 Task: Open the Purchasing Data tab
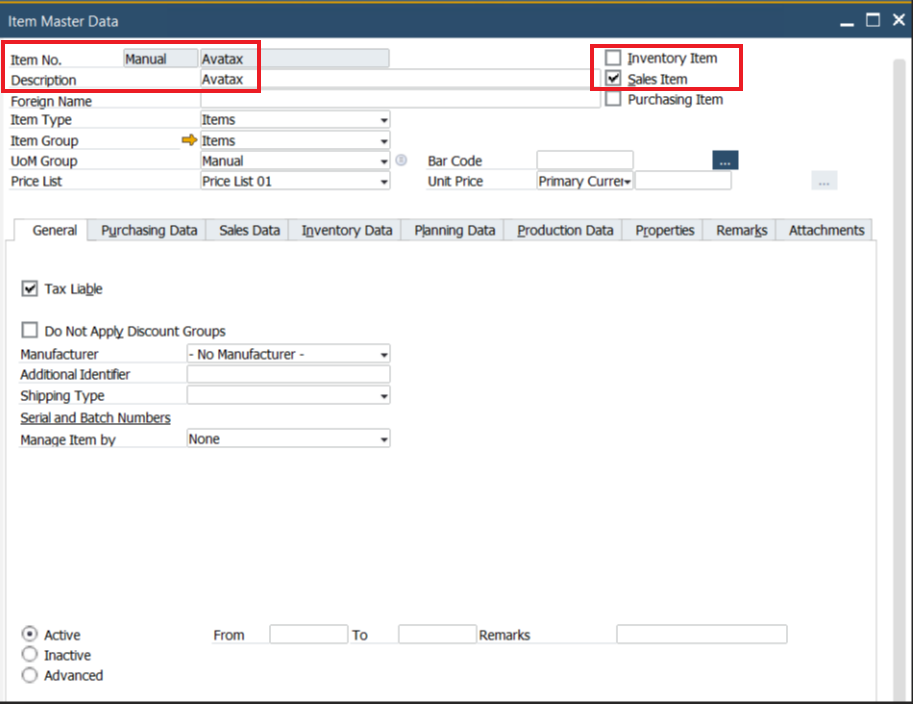pyautogui.click(x=149, y=231)
